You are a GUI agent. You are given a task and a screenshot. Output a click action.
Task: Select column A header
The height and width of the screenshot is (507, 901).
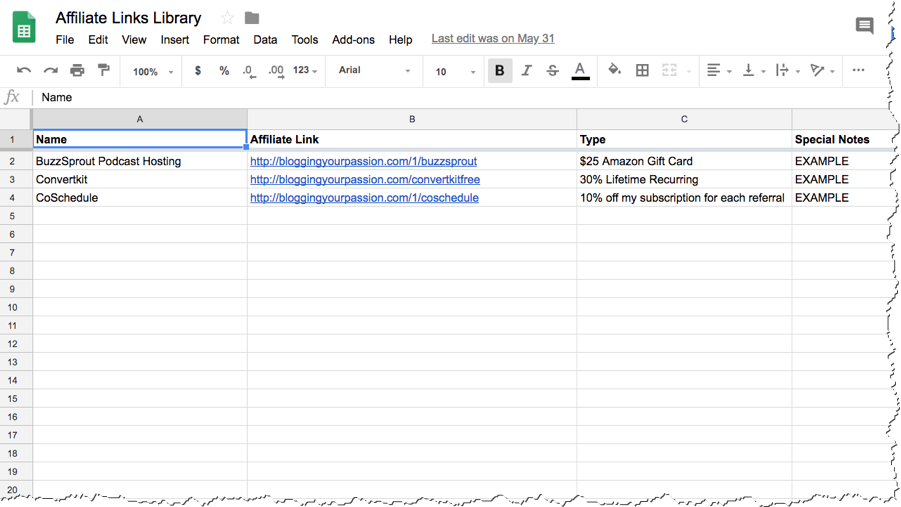coord(140,119)
